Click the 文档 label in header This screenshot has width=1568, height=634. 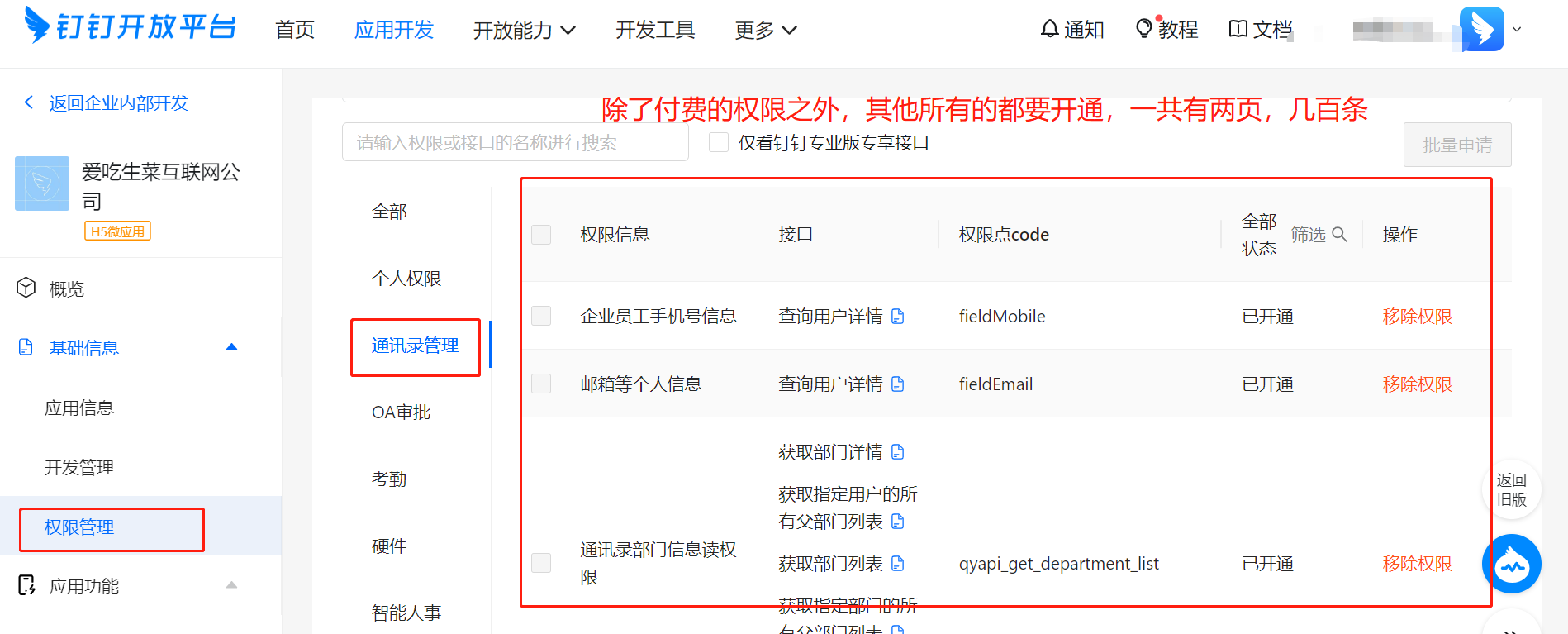[x=1272, y=30]
